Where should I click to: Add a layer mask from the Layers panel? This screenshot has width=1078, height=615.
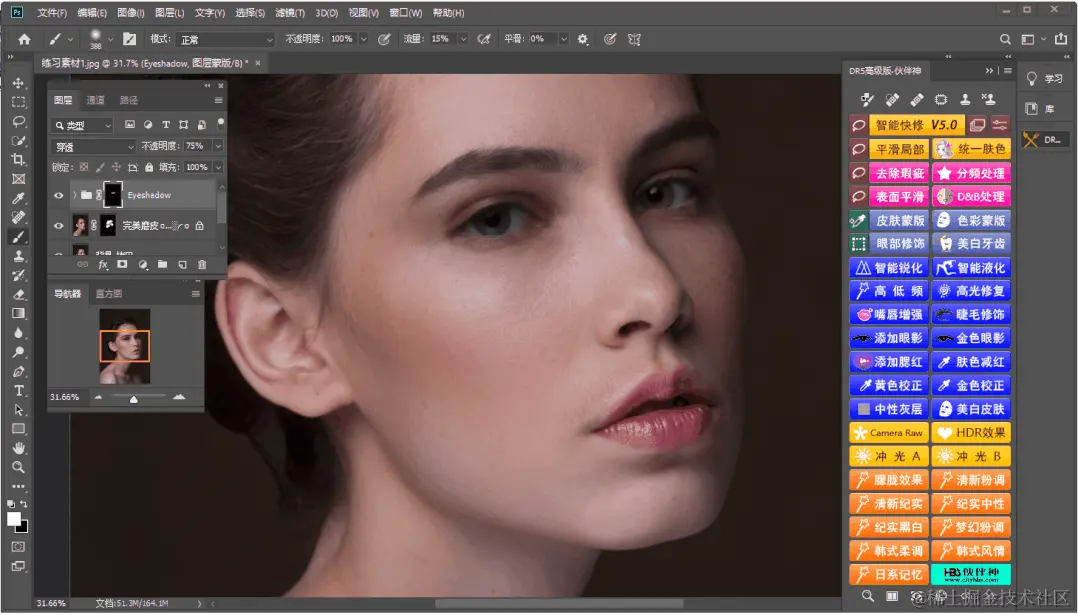122,265
